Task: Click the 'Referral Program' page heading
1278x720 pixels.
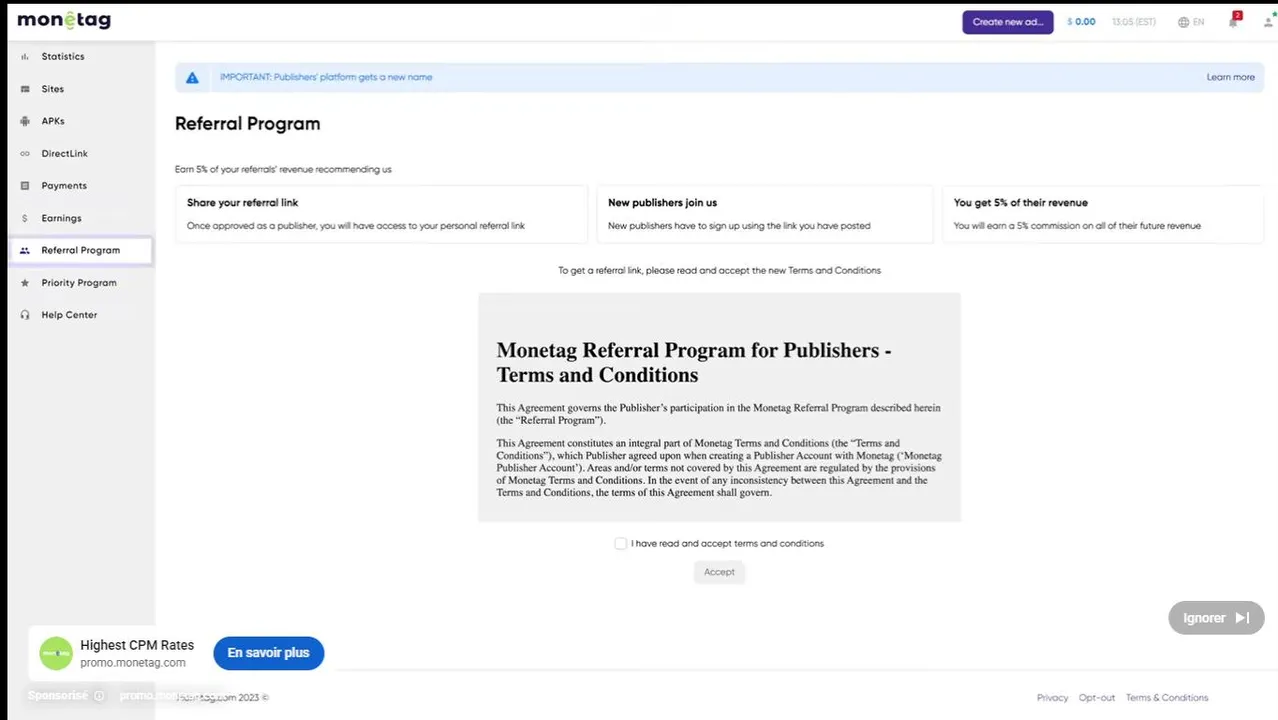Action: coord(248,124)
